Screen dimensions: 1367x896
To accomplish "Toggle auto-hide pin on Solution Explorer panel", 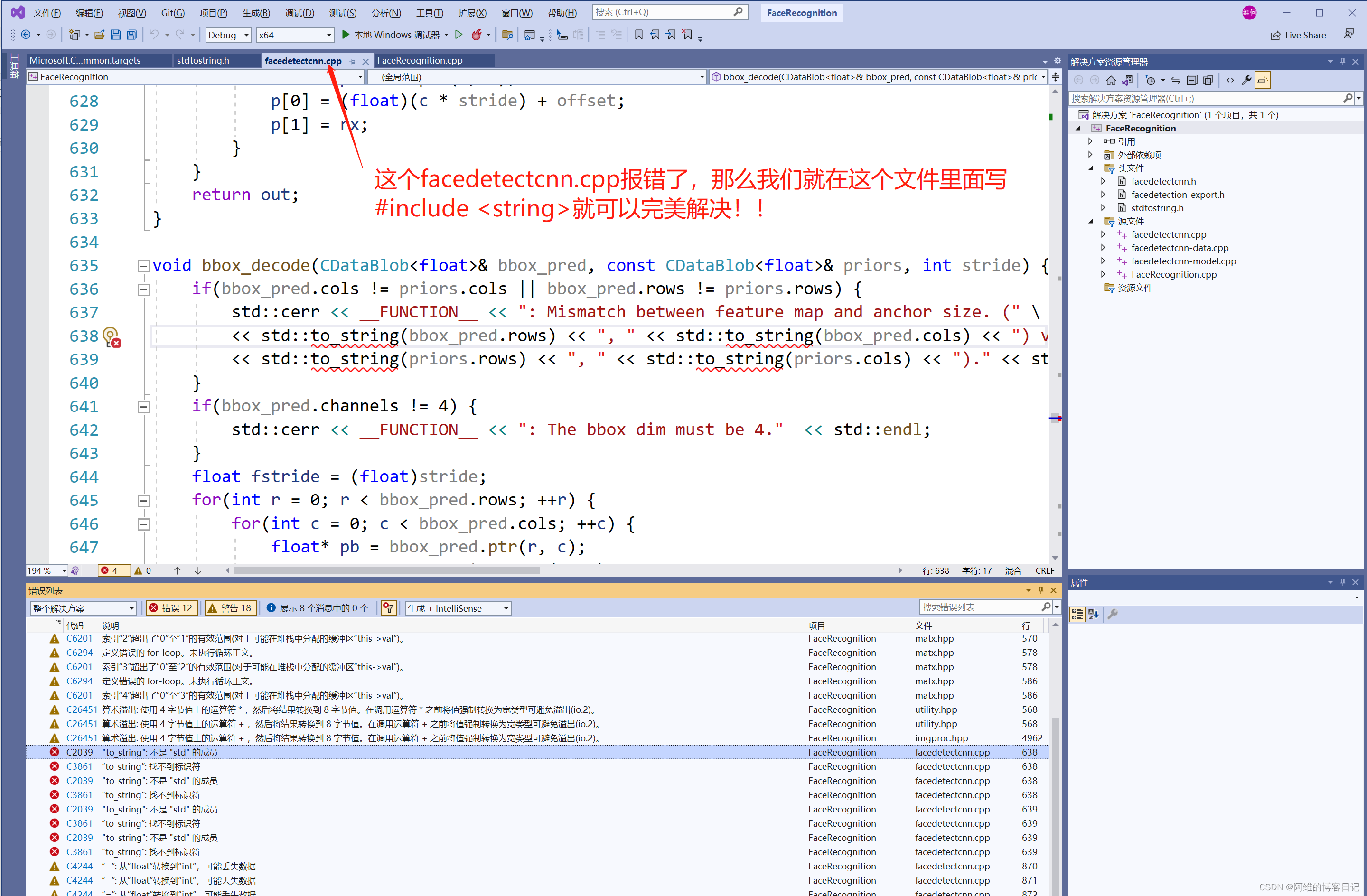I will point(1342,61).
